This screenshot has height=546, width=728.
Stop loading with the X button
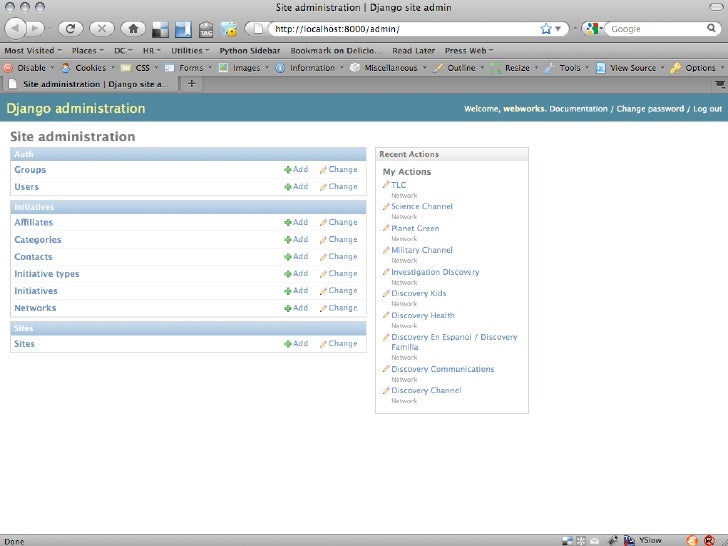point(102,29)
